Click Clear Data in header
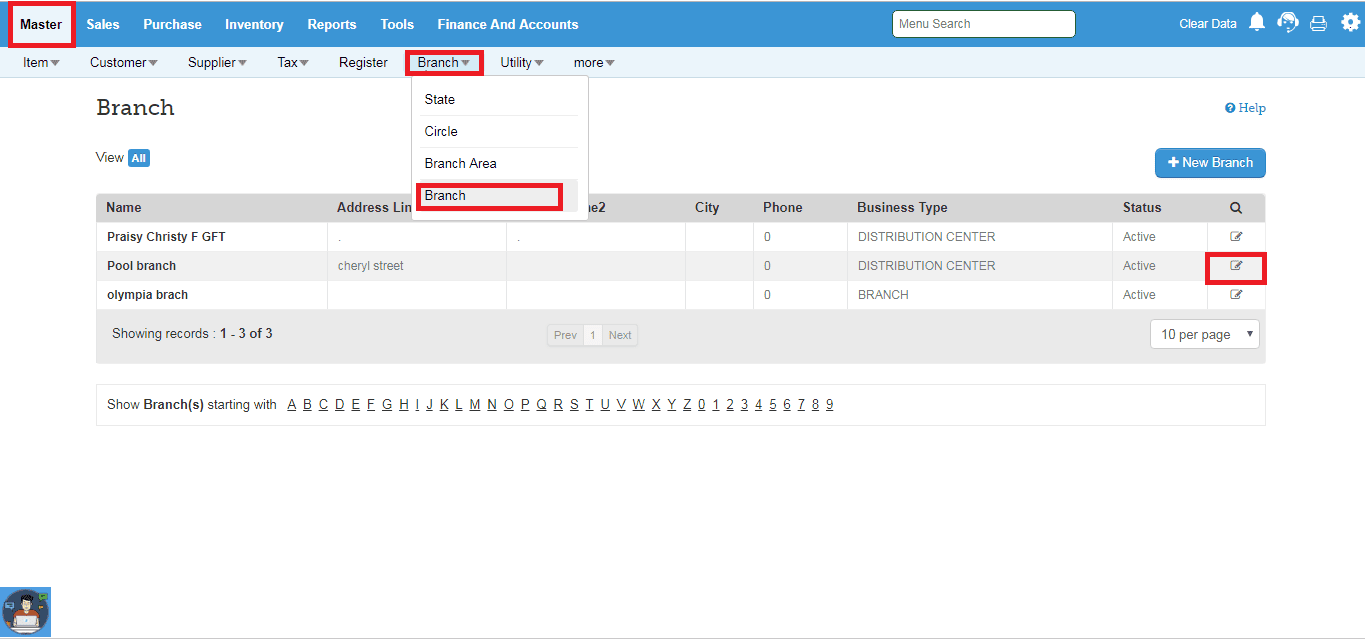This screenshot has width=1365, height=639. tap(1208, 24)
